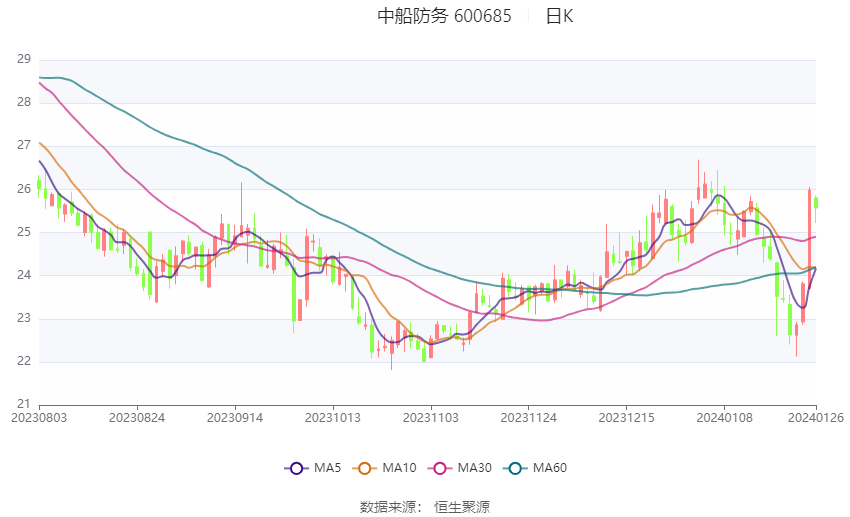Screen dimensions: 850x517
Task: Click y-axis value 23
Action: point(24,318)
